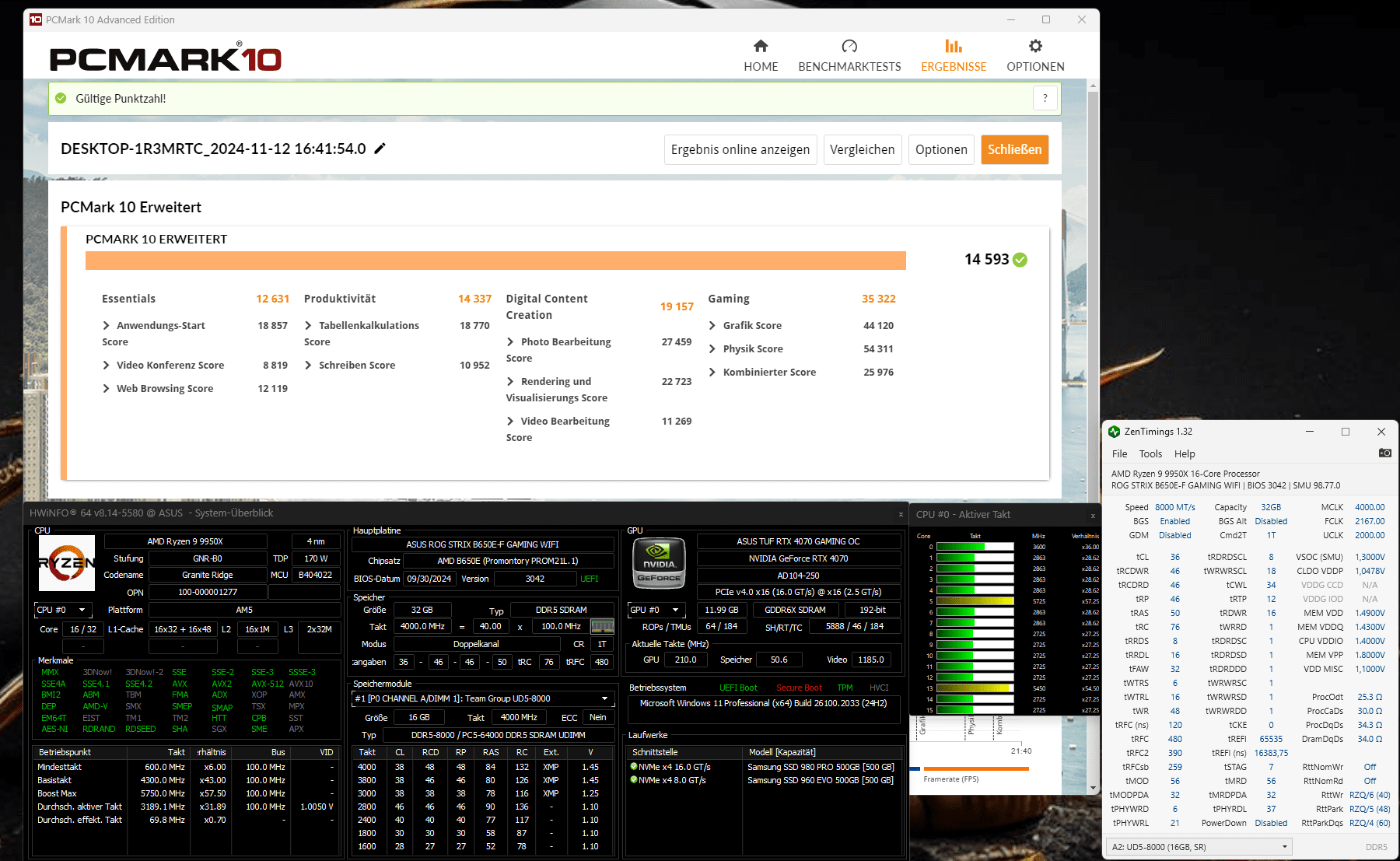Open the File menu in ZenTimings
The image size is (1400, 861).
[1120, 454]
